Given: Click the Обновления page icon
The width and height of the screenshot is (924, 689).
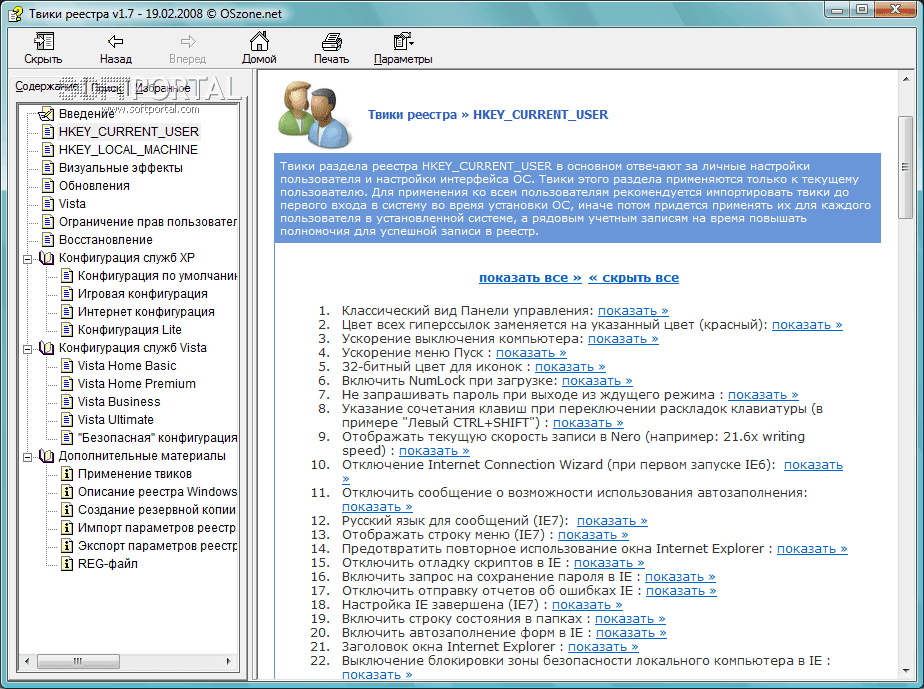Looking at the screenshot, I should [48, 186].
